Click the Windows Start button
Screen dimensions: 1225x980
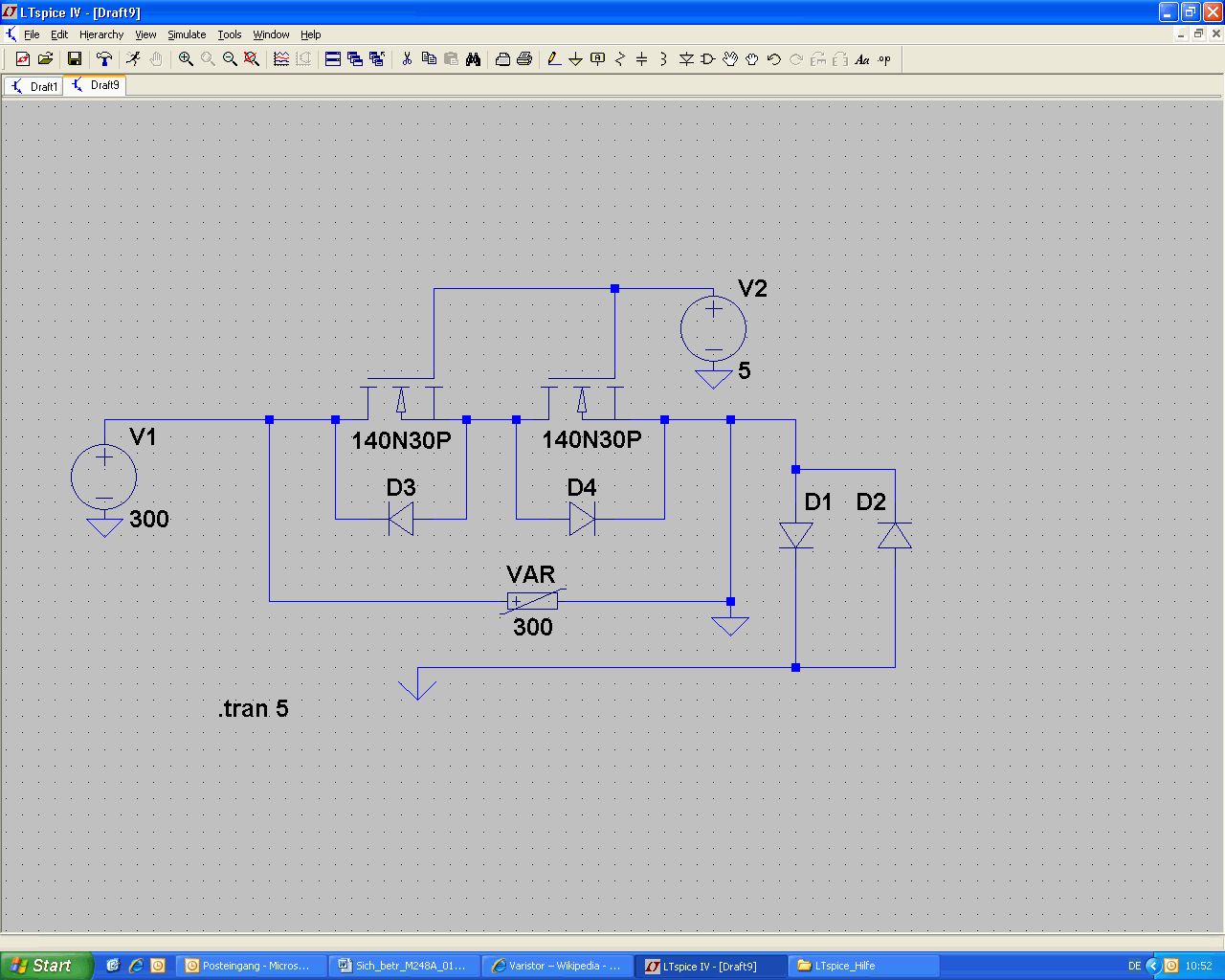pyautogui.click(x=46, y=966)
